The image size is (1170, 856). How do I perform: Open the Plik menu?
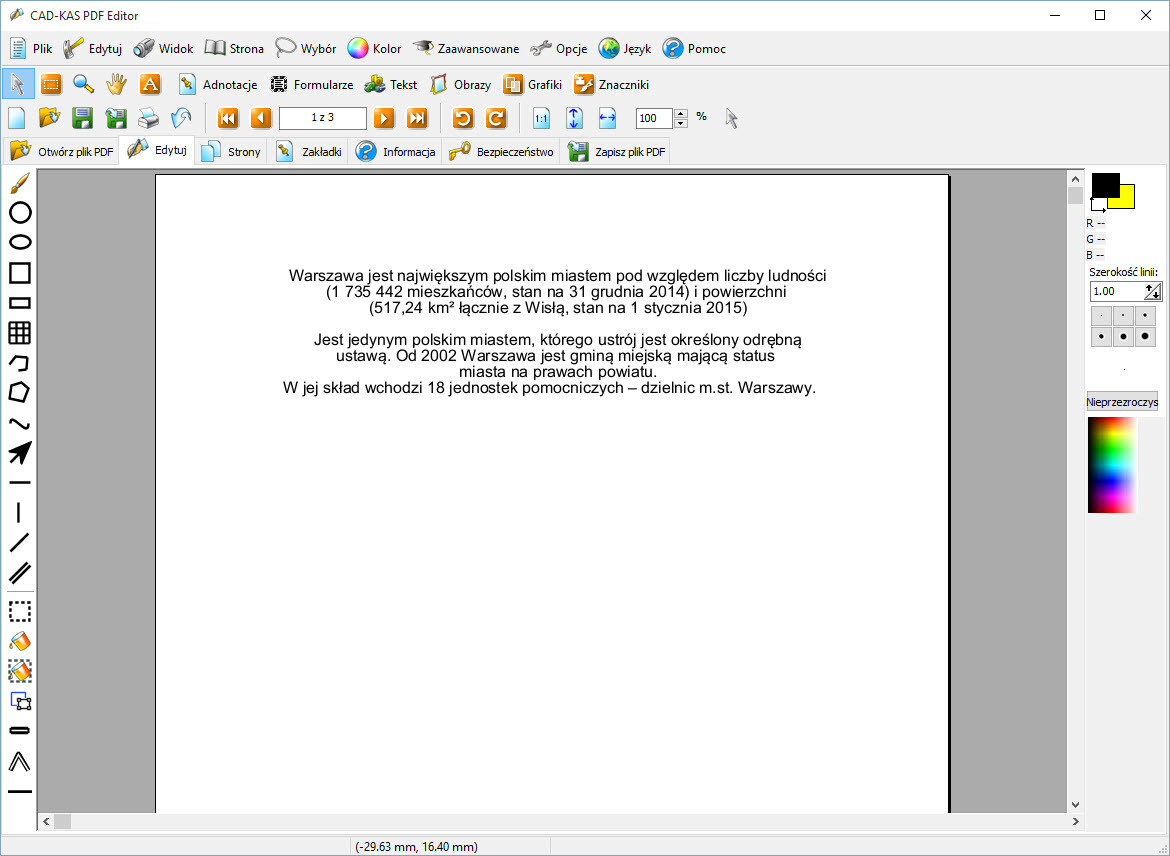click(x=31, y=49)
